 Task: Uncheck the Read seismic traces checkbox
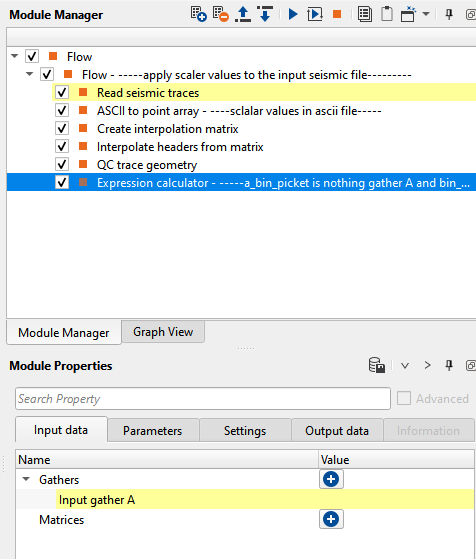pos(62,92)
